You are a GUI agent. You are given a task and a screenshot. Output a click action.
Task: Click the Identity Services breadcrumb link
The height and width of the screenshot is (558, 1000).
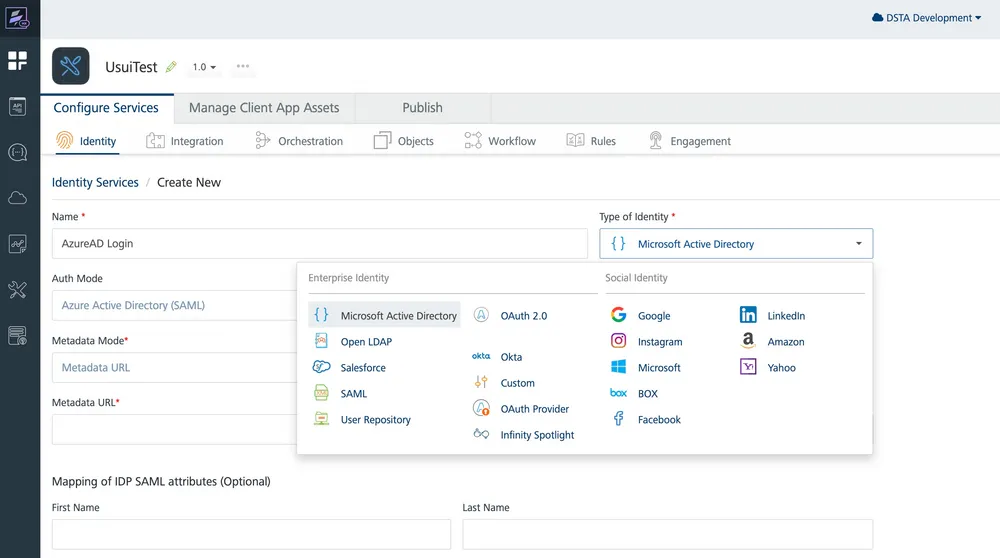point(95,182)
